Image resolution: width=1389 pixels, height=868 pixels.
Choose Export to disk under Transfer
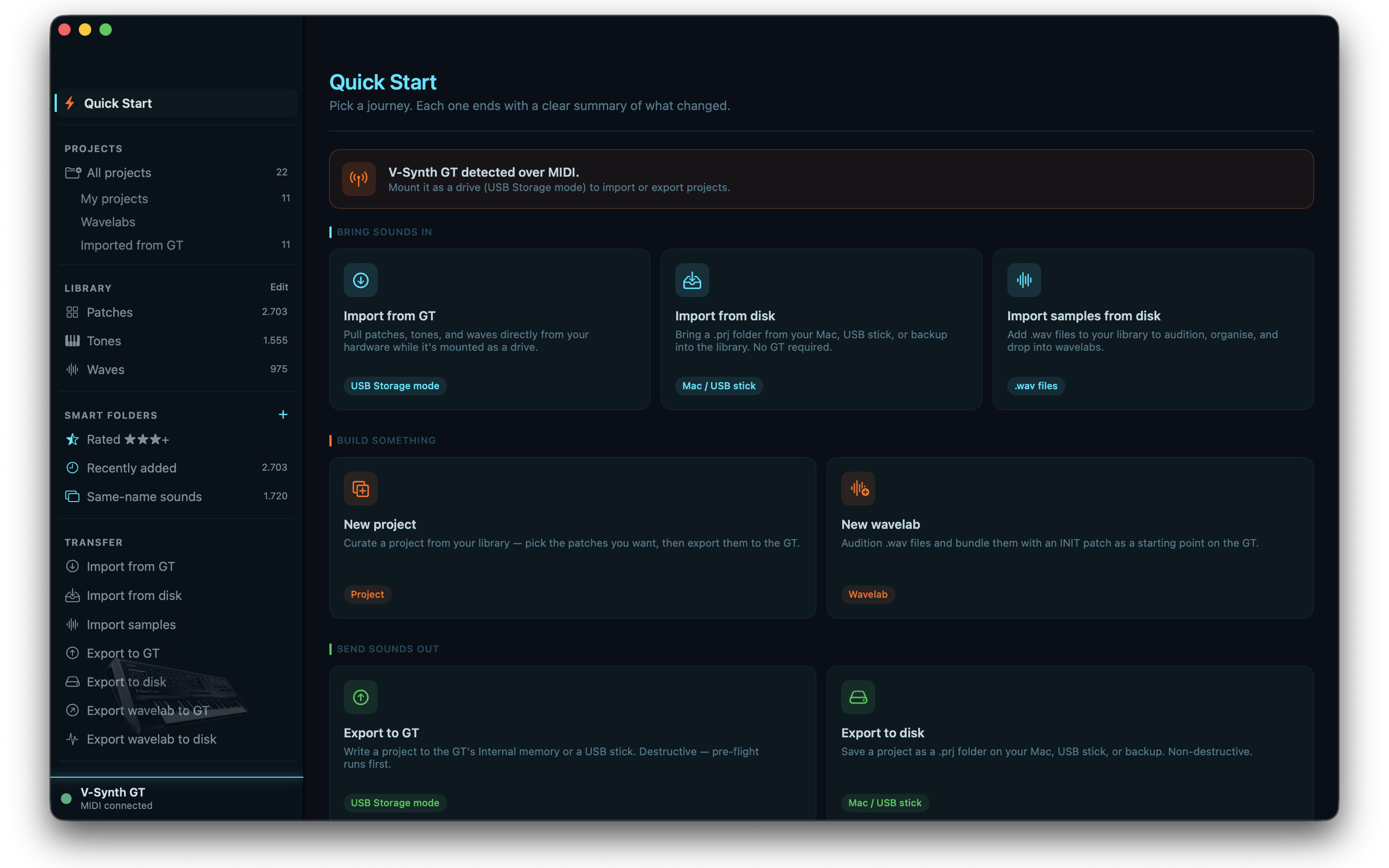(176, 682)
